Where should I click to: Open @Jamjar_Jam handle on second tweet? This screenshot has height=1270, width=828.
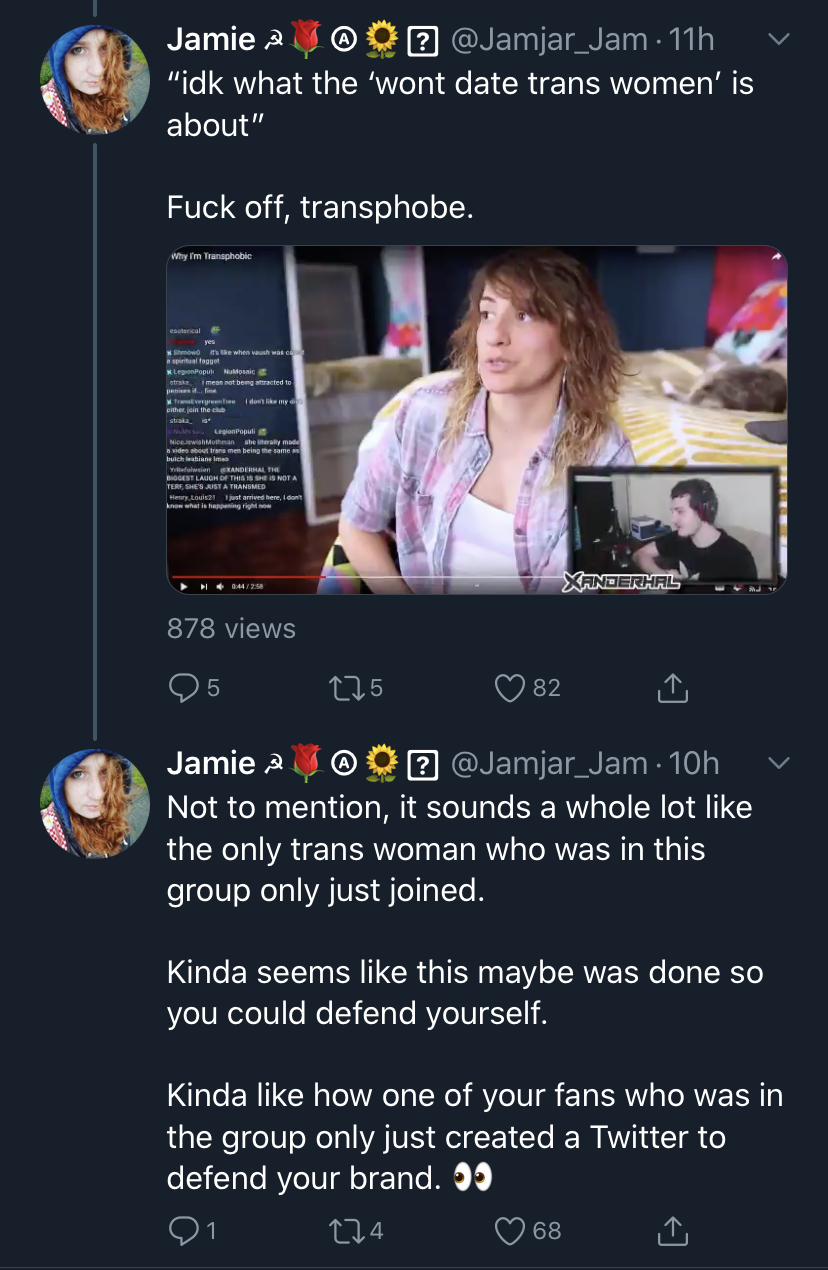pyautogui.click(x=550, y=763)
